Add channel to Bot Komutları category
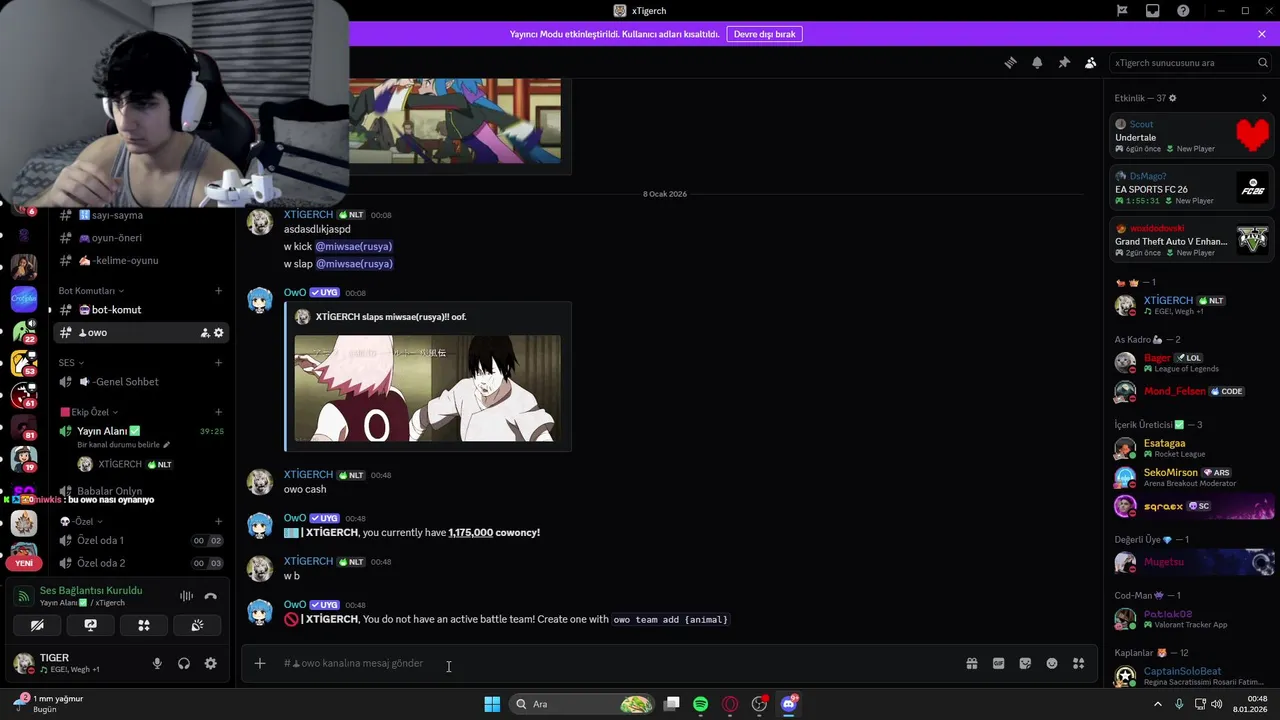 pyautogui.click(x=219, y=291)
